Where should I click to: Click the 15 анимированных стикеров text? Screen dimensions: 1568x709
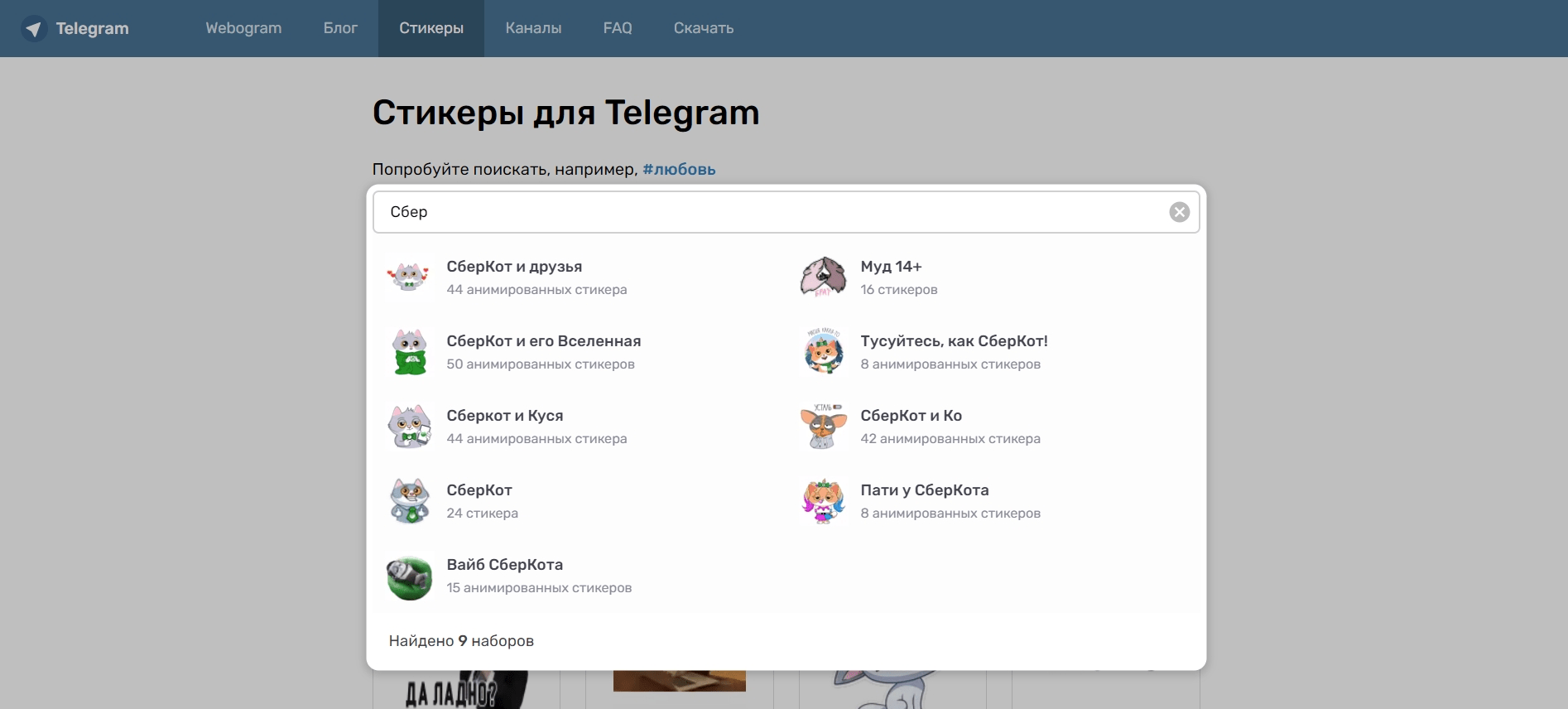coord(539,588)
